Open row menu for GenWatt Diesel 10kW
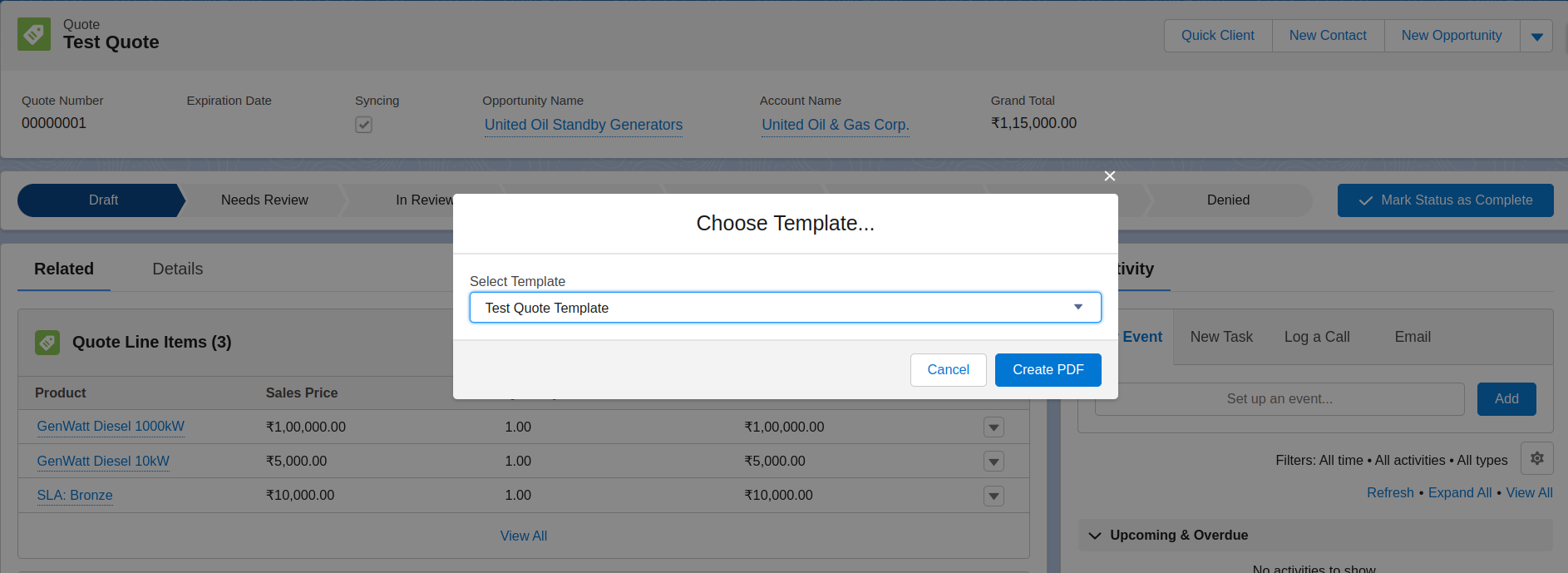 [x=994, y=462]
